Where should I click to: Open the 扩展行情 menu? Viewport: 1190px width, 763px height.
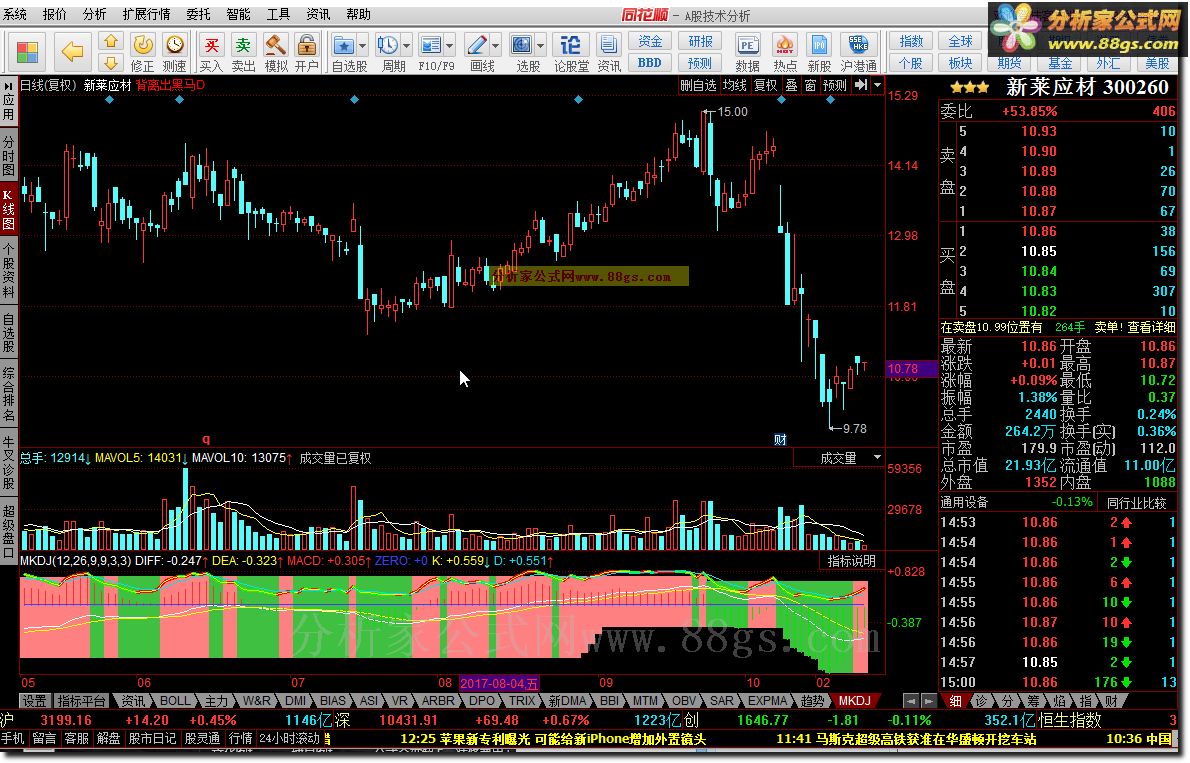[146, 14]
